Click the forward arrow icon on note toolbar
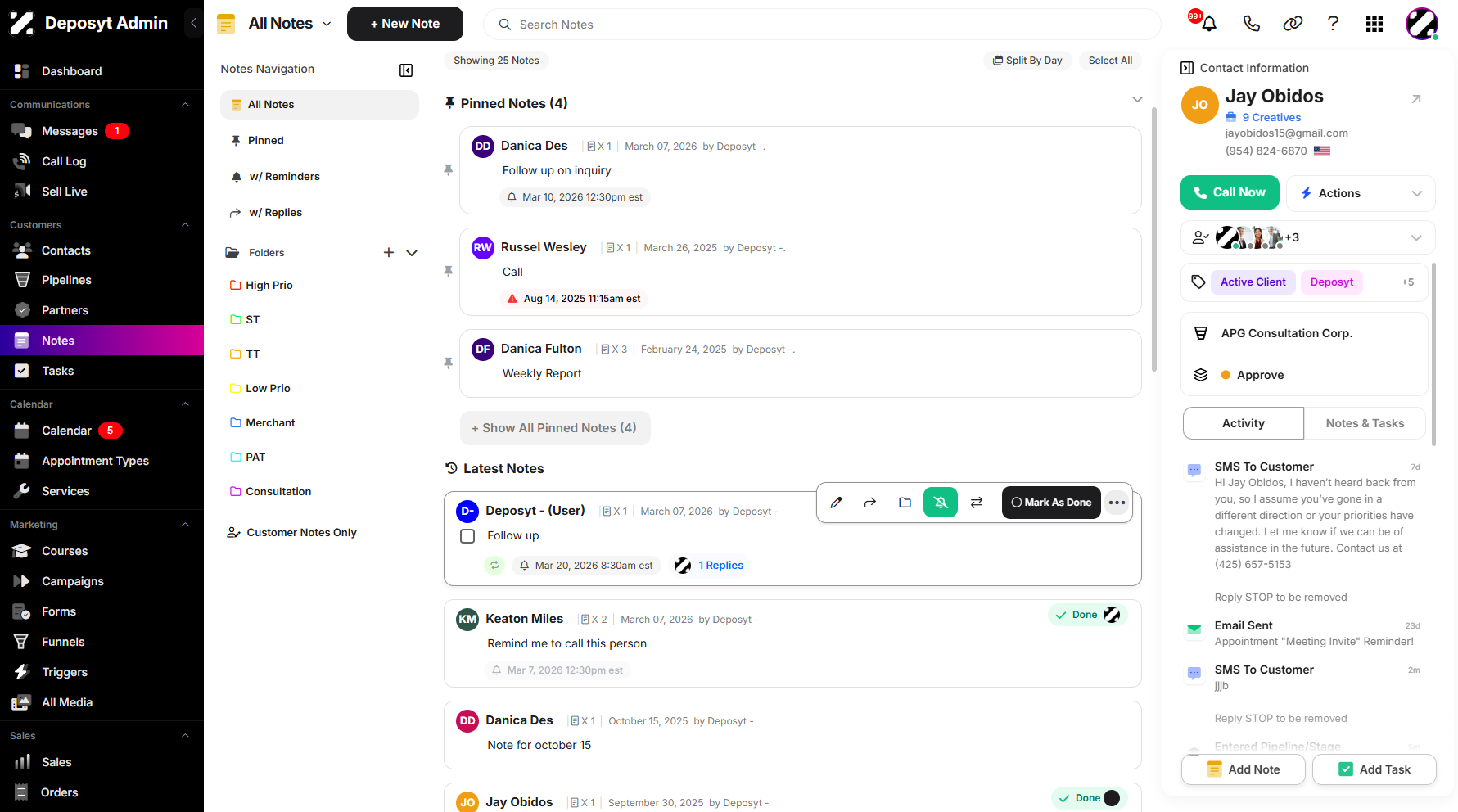The height and width of the screenshot is (812, 1458). (x=870, y=503)
